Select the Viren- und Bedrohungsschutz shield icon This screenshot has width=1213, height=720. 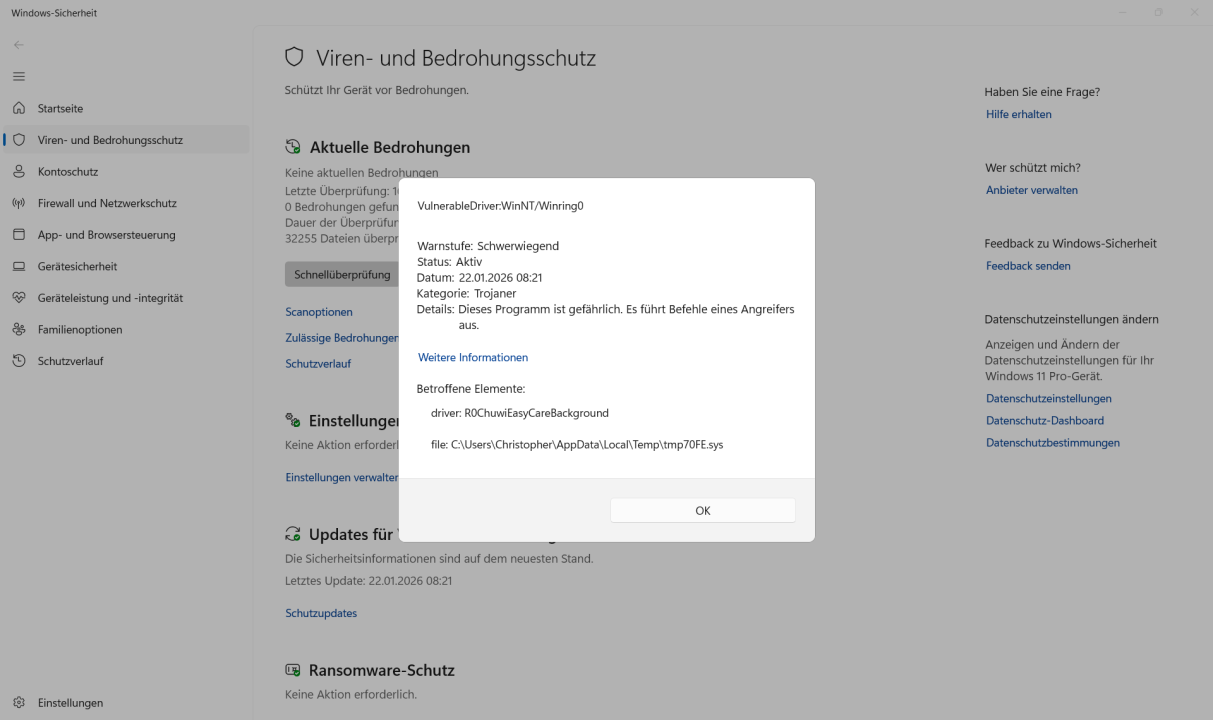[x=18, y=140]
